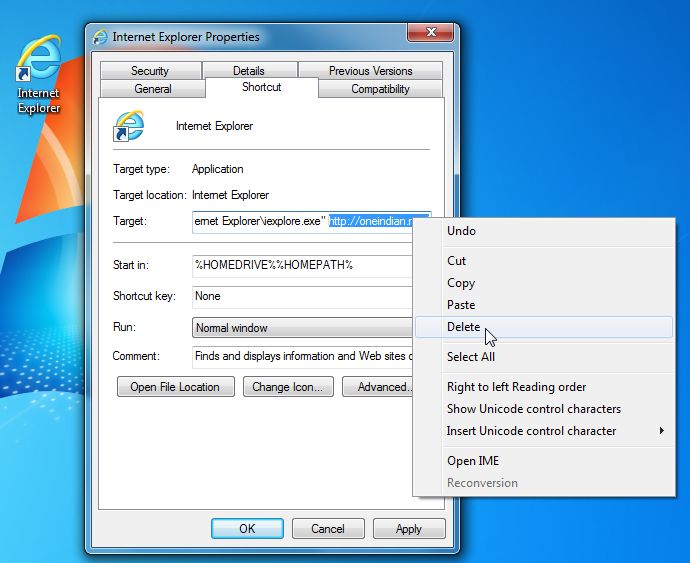Confirm with the OK button
The height and width of the screenshot is (563, 690).
click(247, 529)
